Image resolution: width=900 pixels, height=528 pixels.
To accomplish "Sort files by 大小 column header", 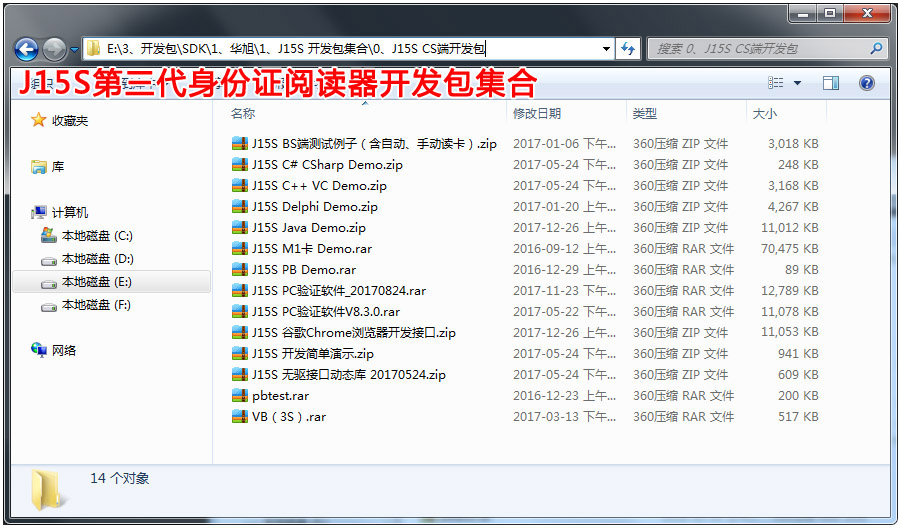I will tap(765, 113).
